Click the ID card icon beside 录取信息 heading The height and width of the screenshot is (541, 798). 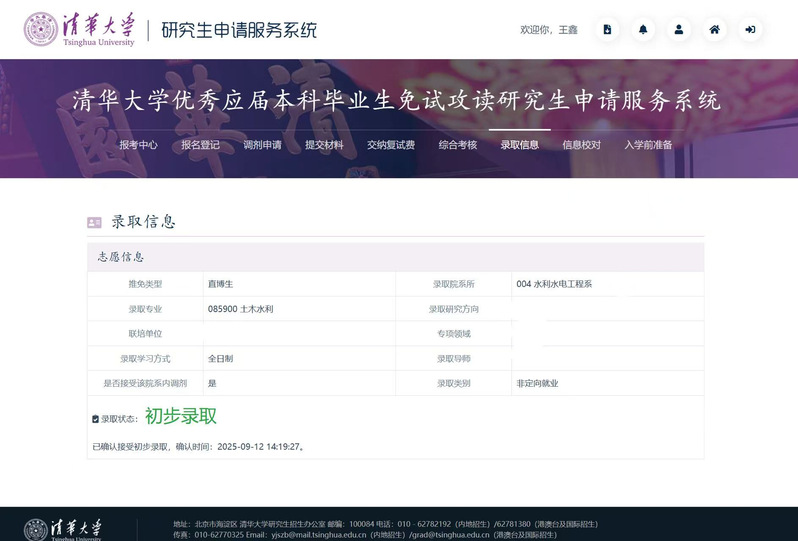tap(94, 222)
